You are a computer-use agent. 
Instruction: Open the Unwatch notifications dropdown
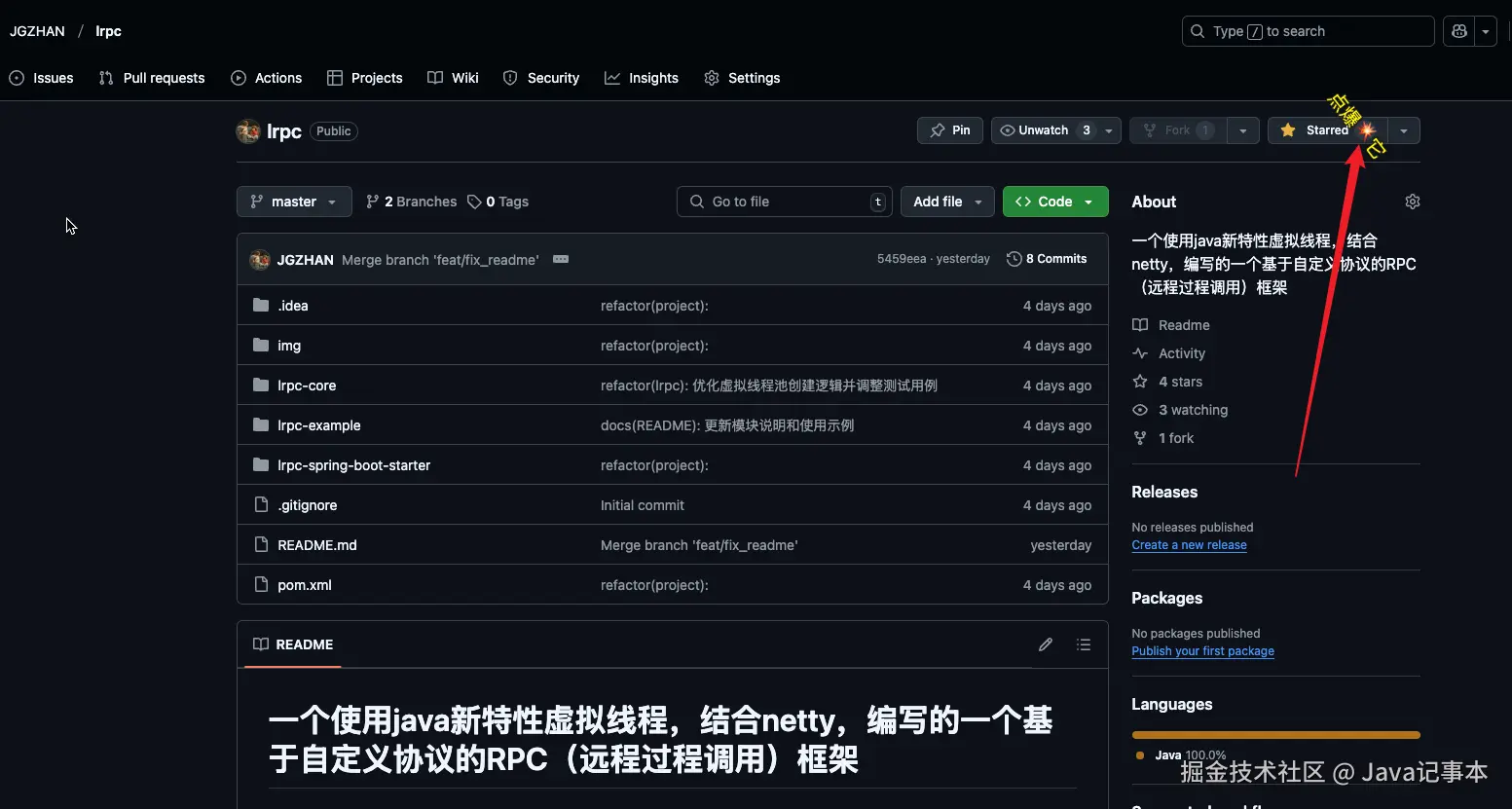[x=1056, y=130]
